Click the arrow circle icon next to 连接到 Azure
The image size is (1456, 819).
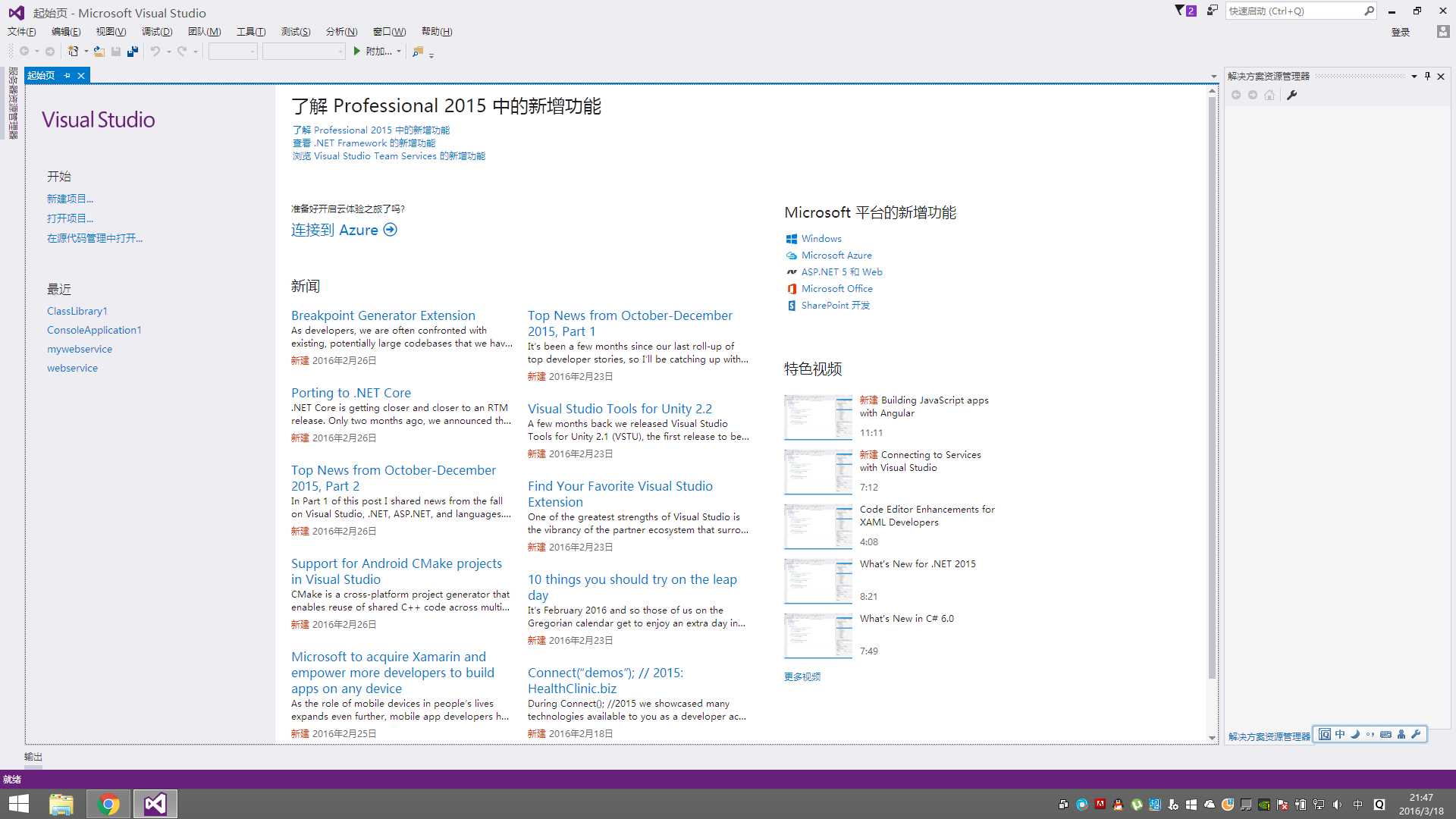tap(391, 230)
